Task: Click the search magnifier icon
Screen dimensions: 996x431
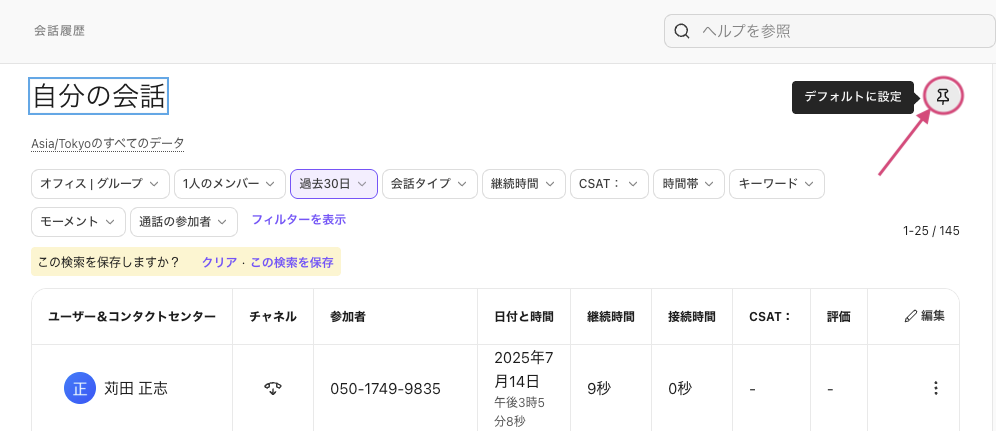Action: pyautogui.click(x=682, y=31)
